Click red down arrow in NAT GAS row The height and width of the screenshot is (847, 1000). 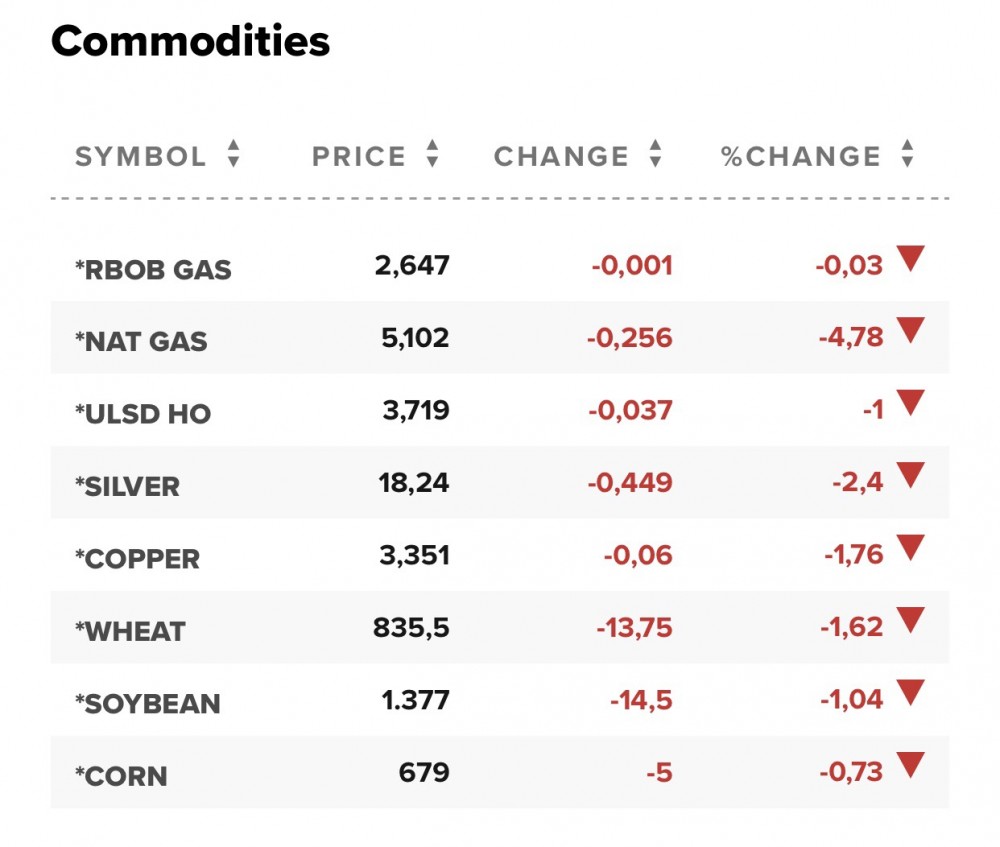pyautogui.click(x=910, y=331)
